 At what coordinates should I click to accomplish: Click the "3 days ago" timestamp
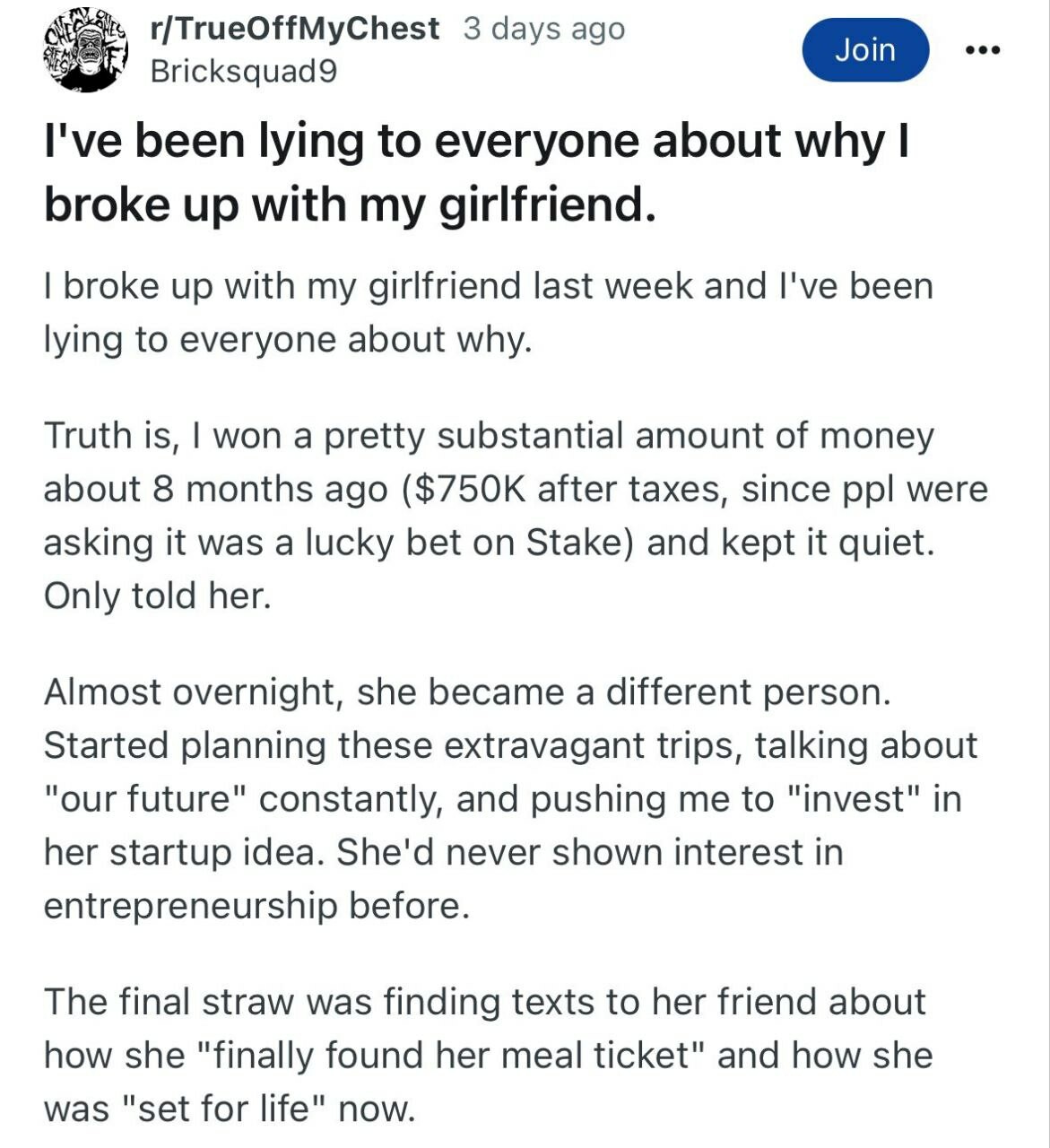pos(544,29)
